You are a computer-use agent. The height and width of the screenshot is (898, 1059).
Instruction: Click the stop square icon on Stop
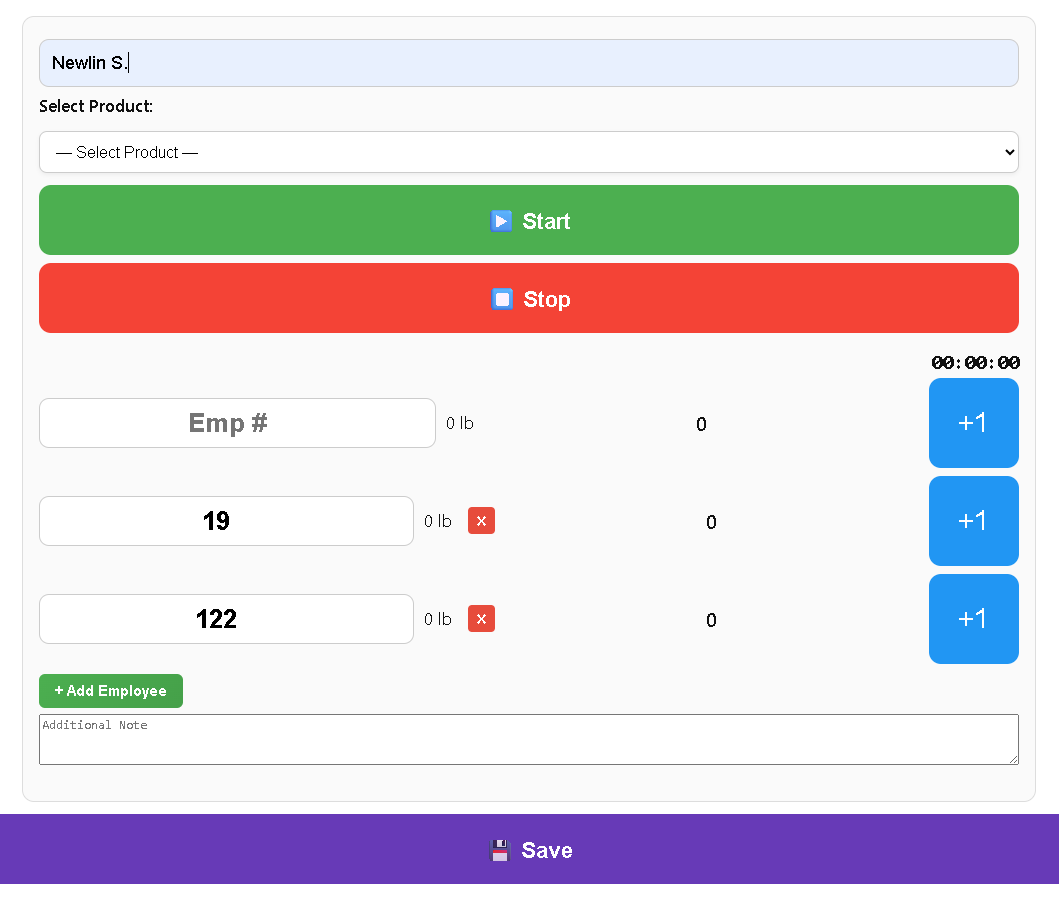click(502, 298)
